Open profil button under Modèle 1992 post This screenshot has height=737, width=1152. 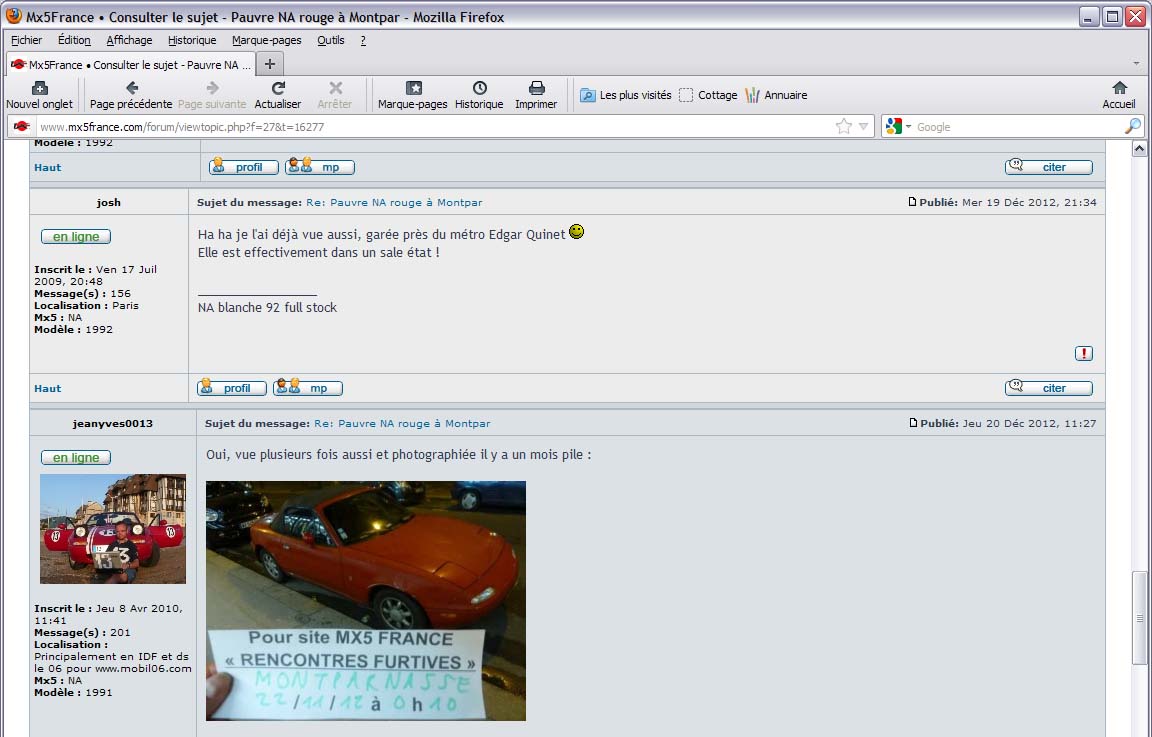tap(243, 166)
